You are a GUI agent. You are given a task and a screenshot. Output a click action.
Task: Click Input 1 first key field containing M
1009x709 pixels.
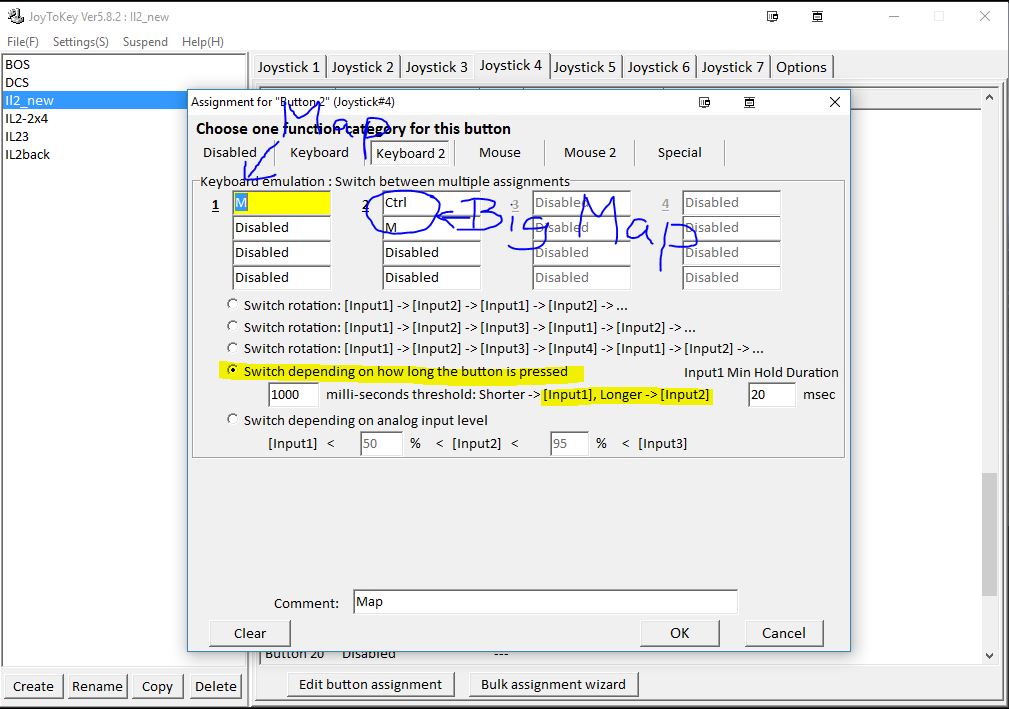coord(282,203)
